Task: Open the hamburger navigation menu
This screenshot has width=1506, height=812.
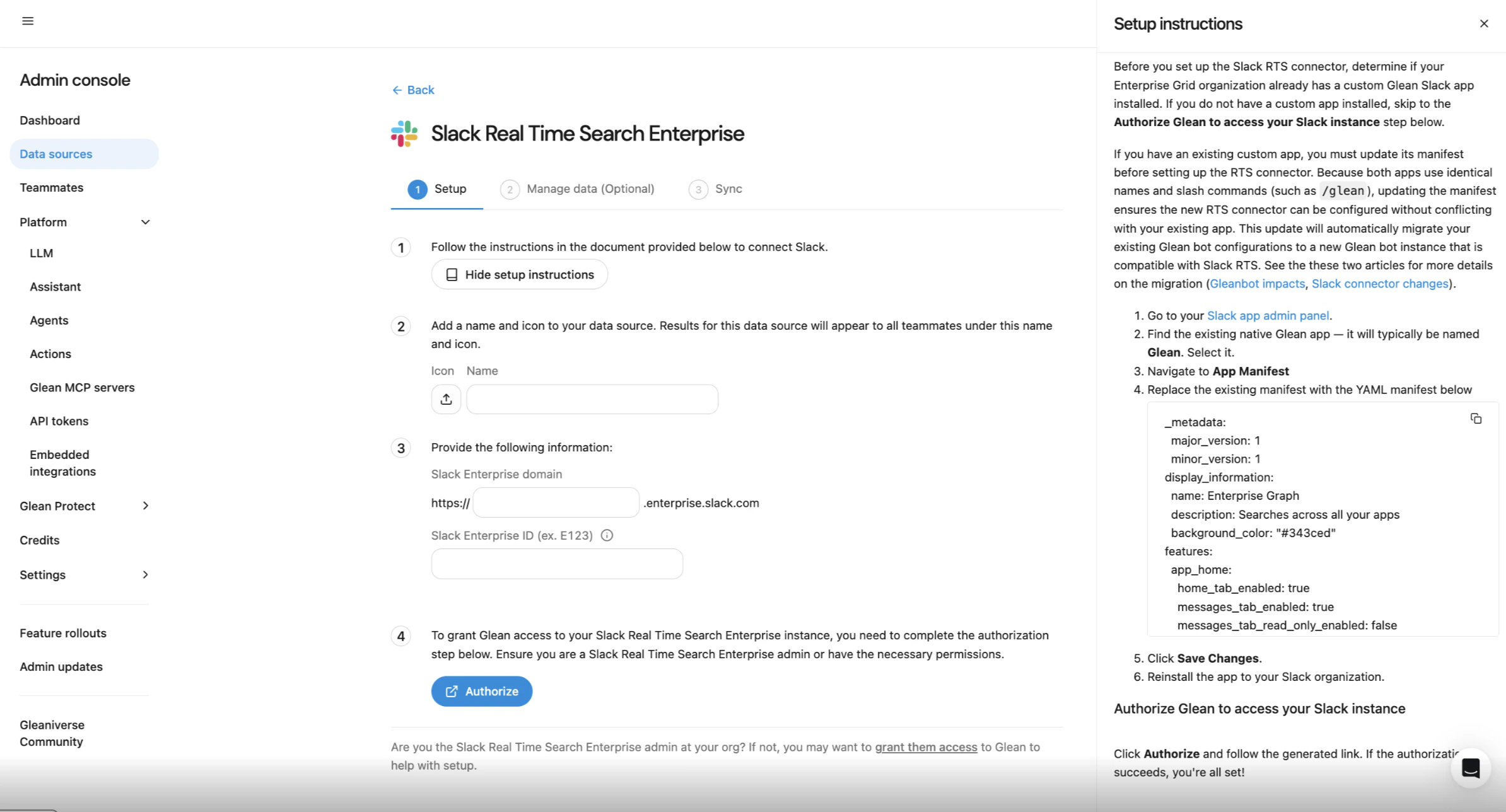Action: tap(27, 21)
